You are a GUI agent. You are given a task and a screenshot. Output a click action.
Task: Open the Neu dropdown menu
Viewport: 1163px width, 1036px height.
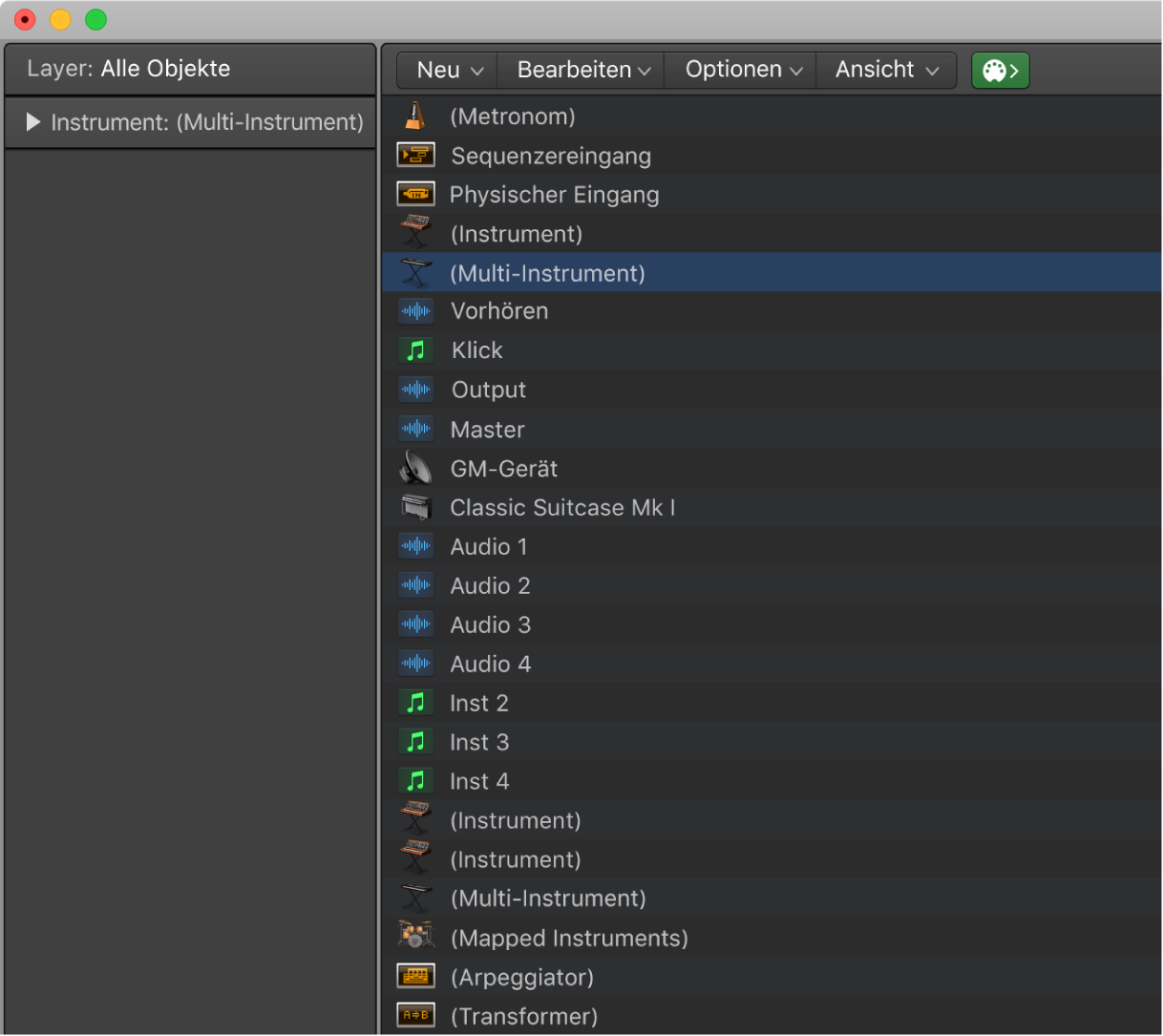point(449,71)
